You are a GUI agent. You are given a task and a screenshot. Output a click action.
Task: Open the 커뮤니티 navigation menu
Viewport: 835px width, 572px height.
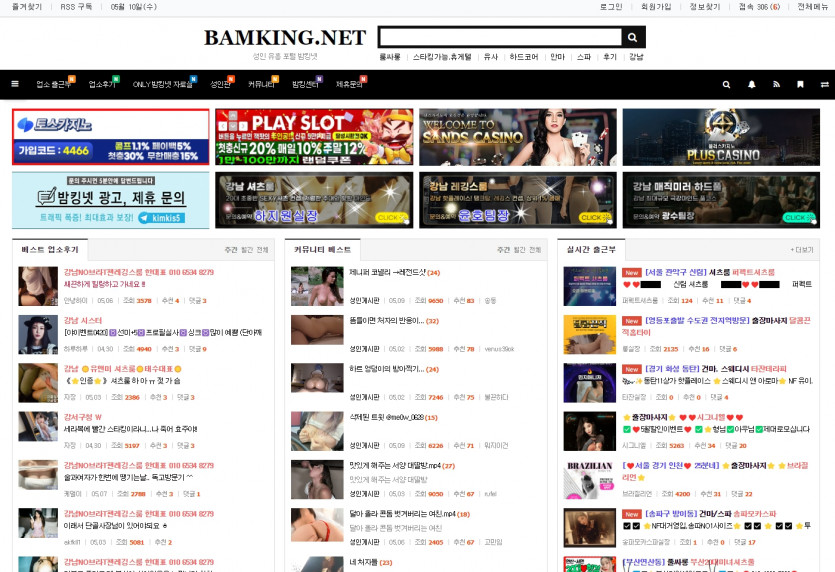coord(261,84)
